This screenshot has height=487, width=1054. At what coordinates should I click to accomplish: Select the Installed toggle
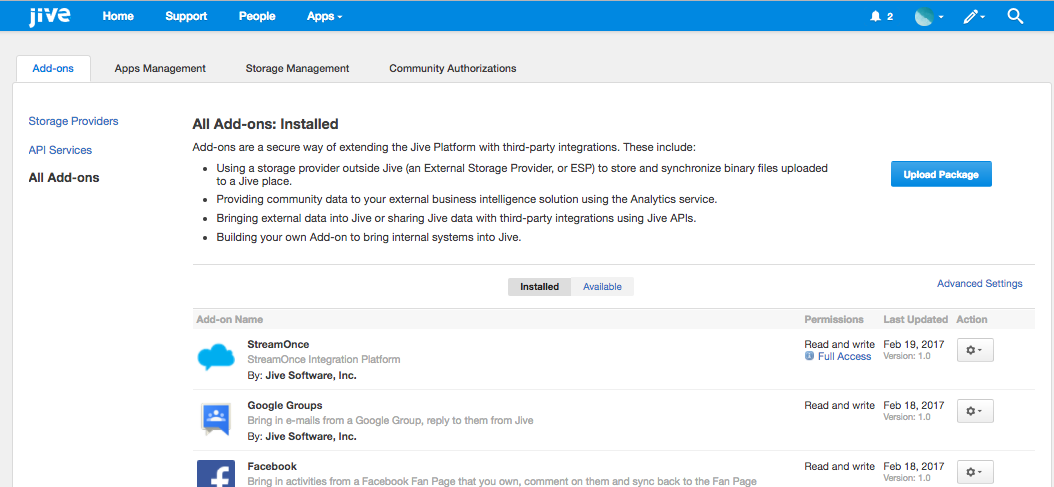point(539,287)
